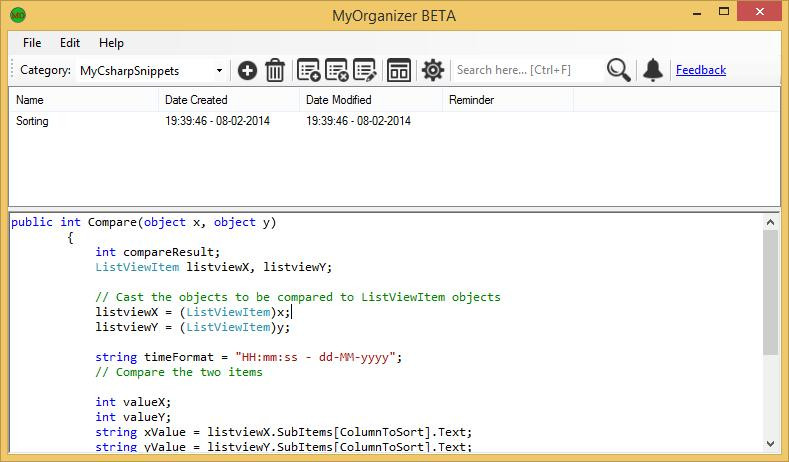Click the 'Cast the objects' comment line
Image resolution: width=789 pixels, height=462 pixels.
point(298,297)
